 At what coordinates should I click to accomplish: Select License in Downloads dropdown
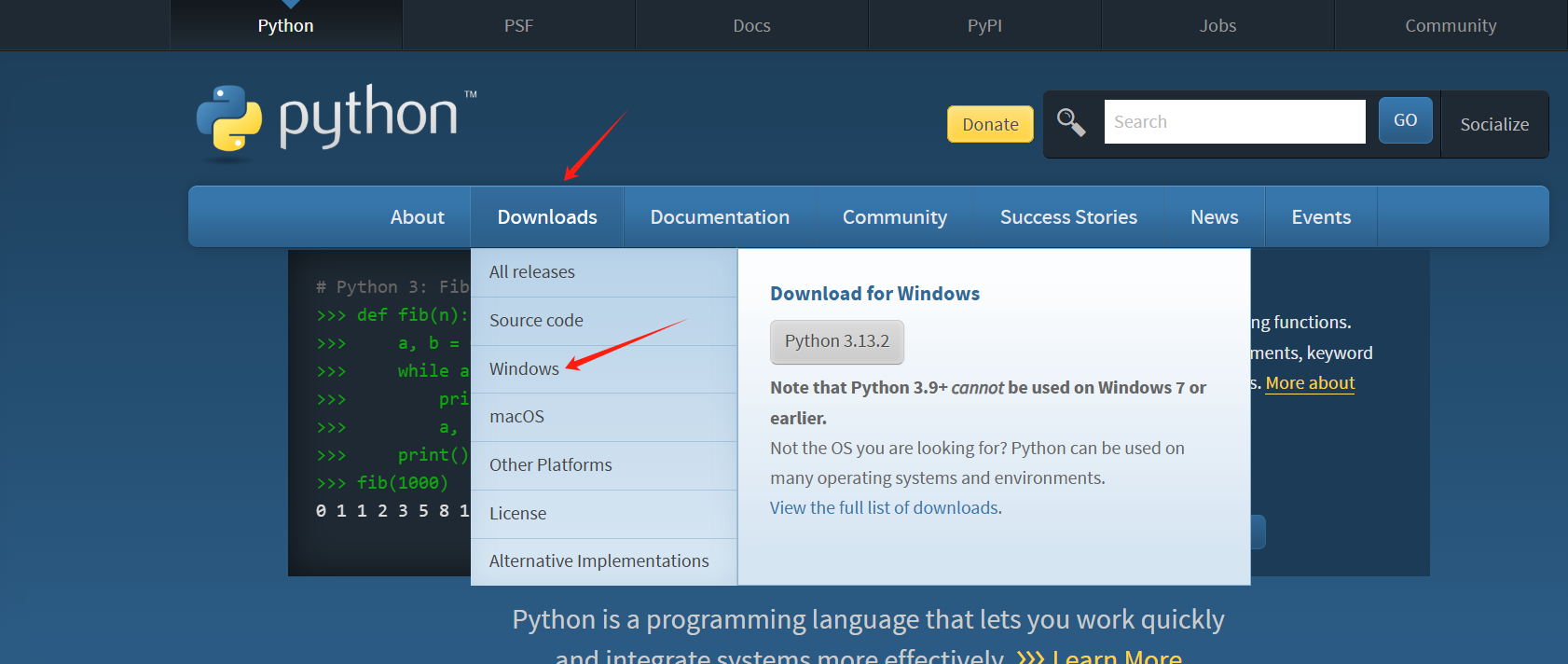click(x=604, y=514)
